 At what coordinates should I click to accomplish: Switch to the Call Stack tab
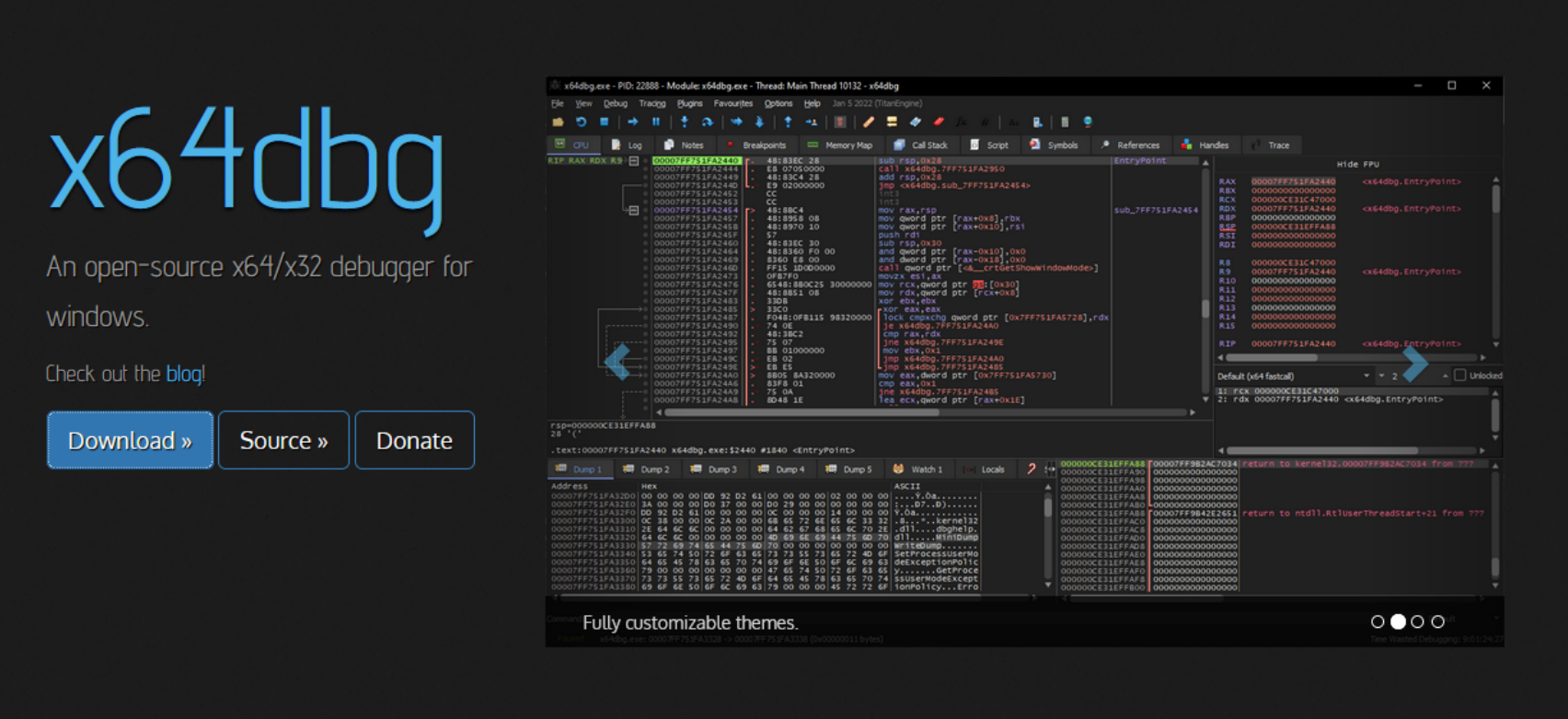(x=921, y=145)
